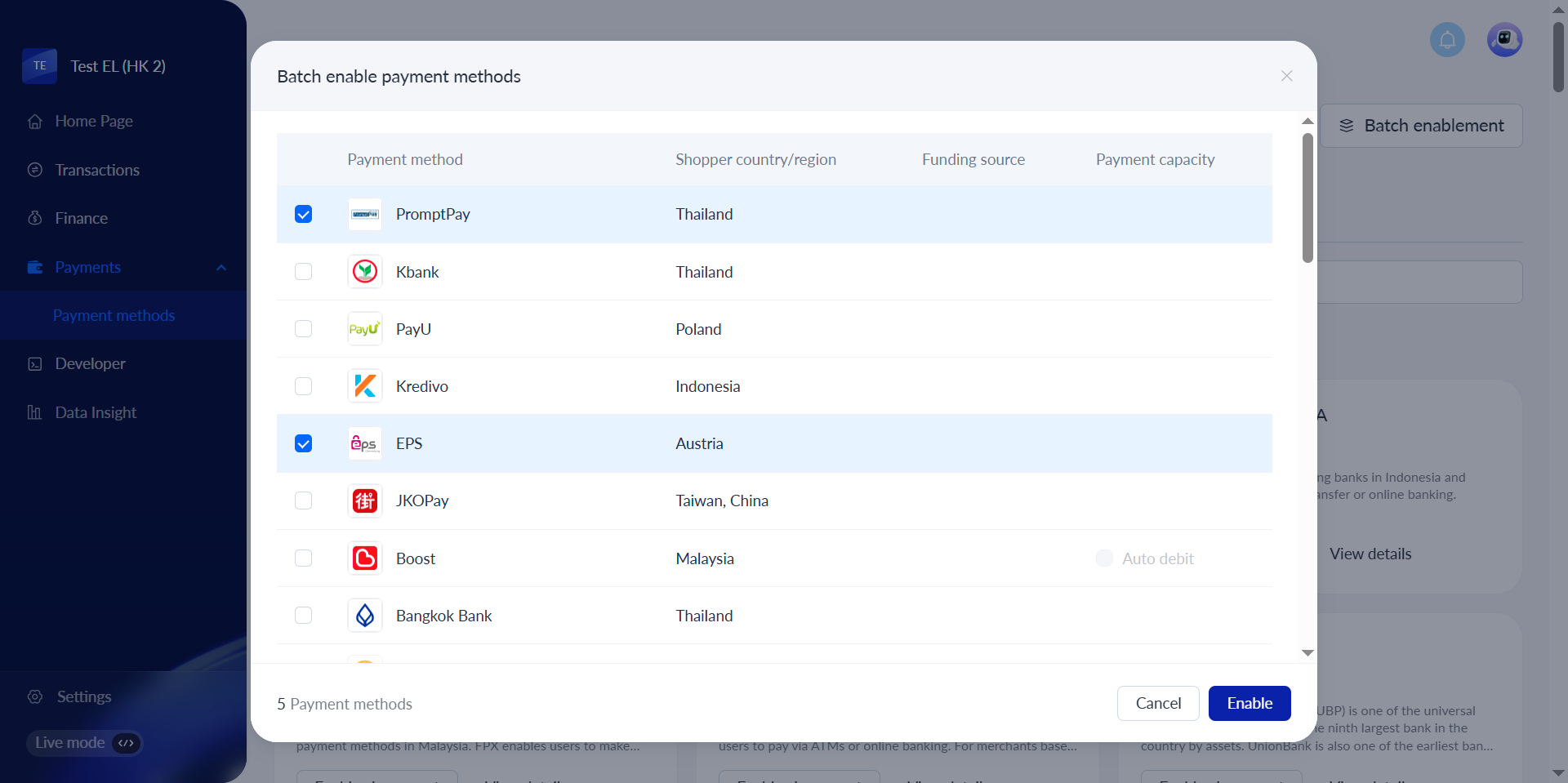Uncheck the EPS checkbox
Screen dimensions: 1568x783
tap(303, 443)
